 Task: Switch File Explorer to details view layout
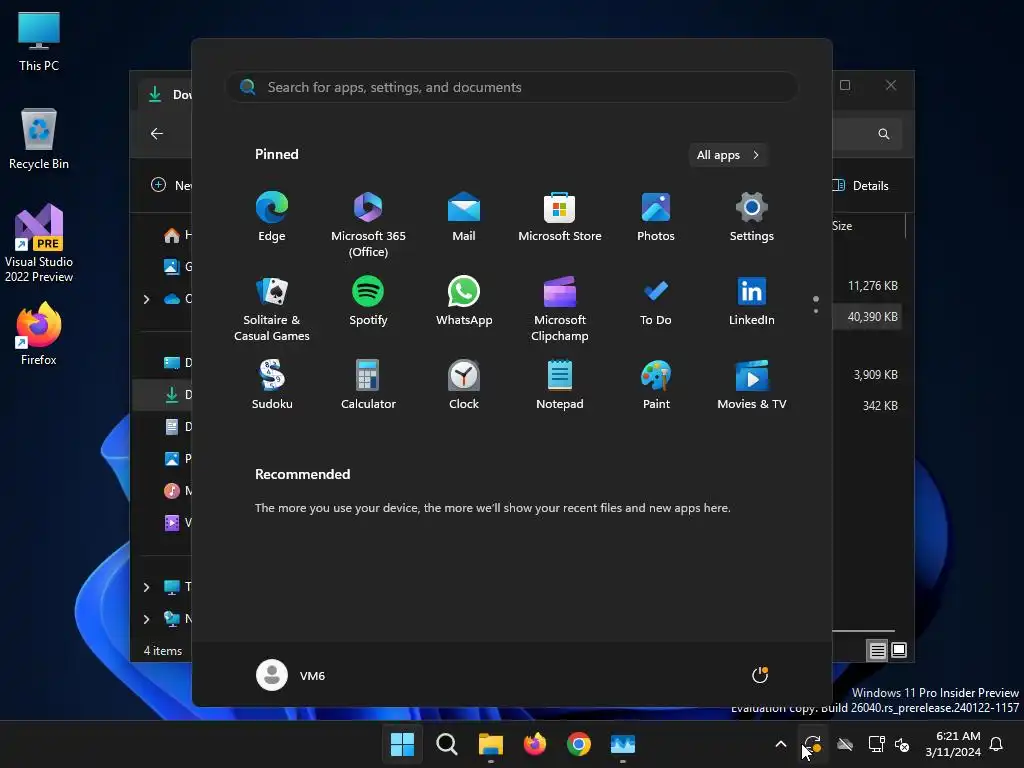click(x=877, y=650)
